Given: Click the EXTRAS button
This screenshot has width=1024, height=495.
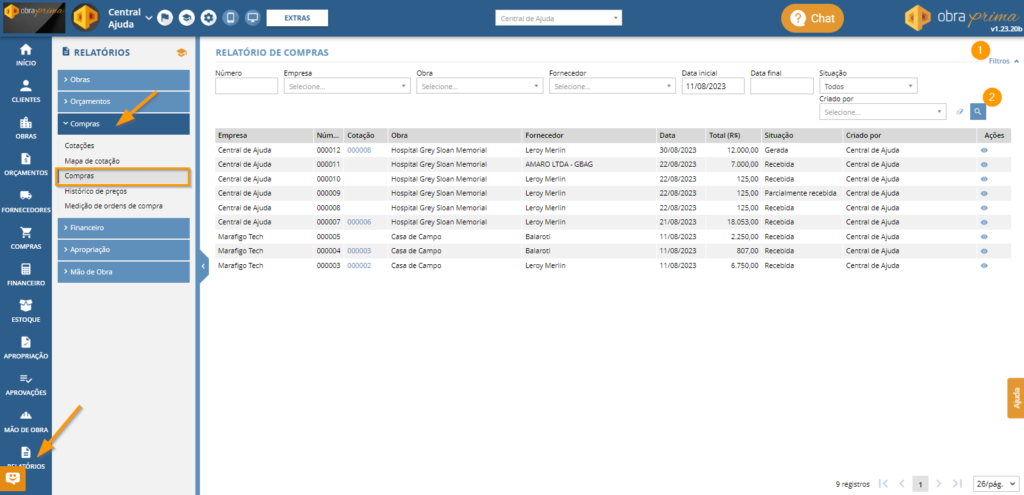Looking at the screenshot, I should click(297, 18).
